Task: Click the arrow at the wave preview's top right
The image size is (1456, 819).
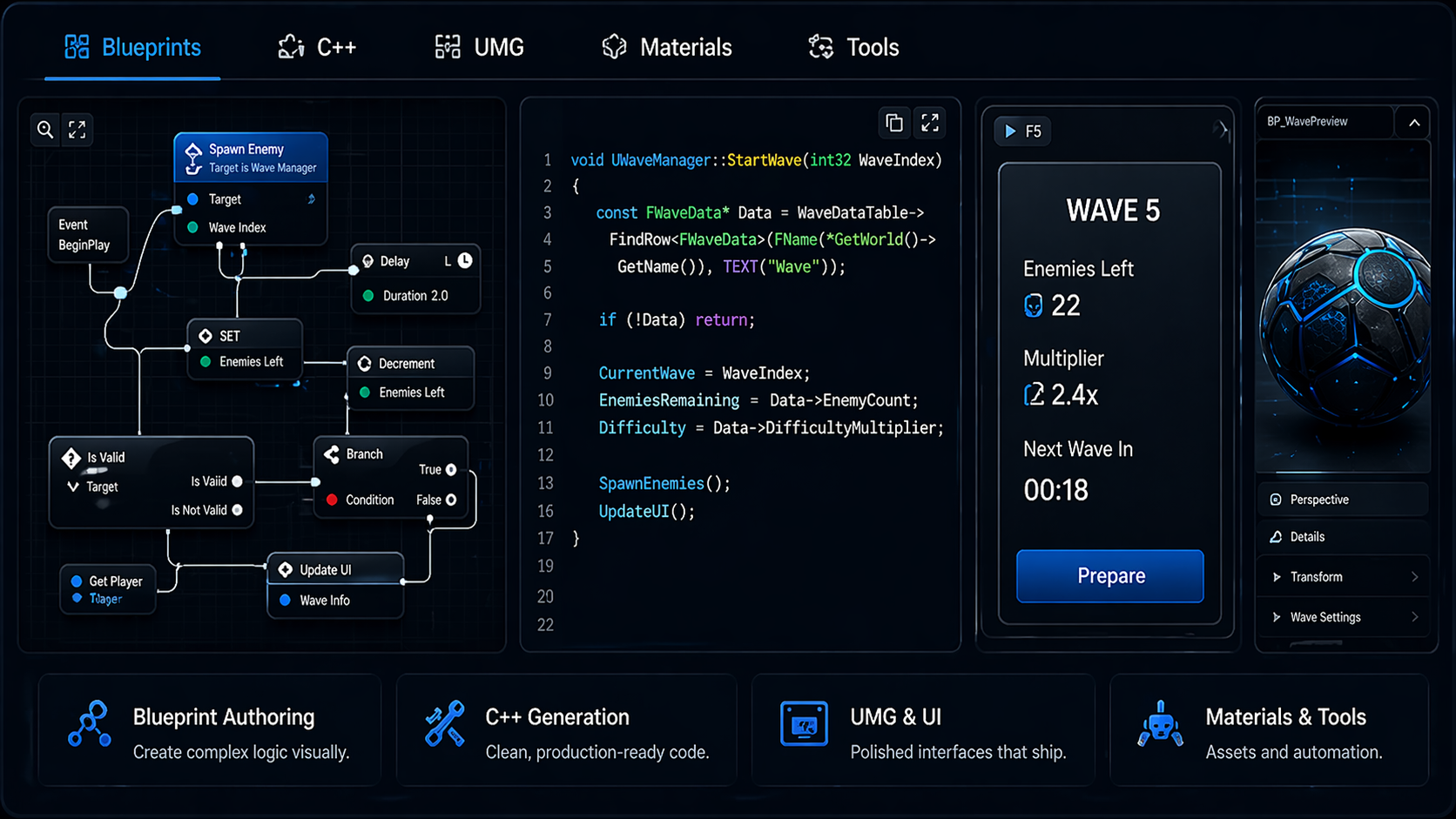Action: coord(1223,131)
